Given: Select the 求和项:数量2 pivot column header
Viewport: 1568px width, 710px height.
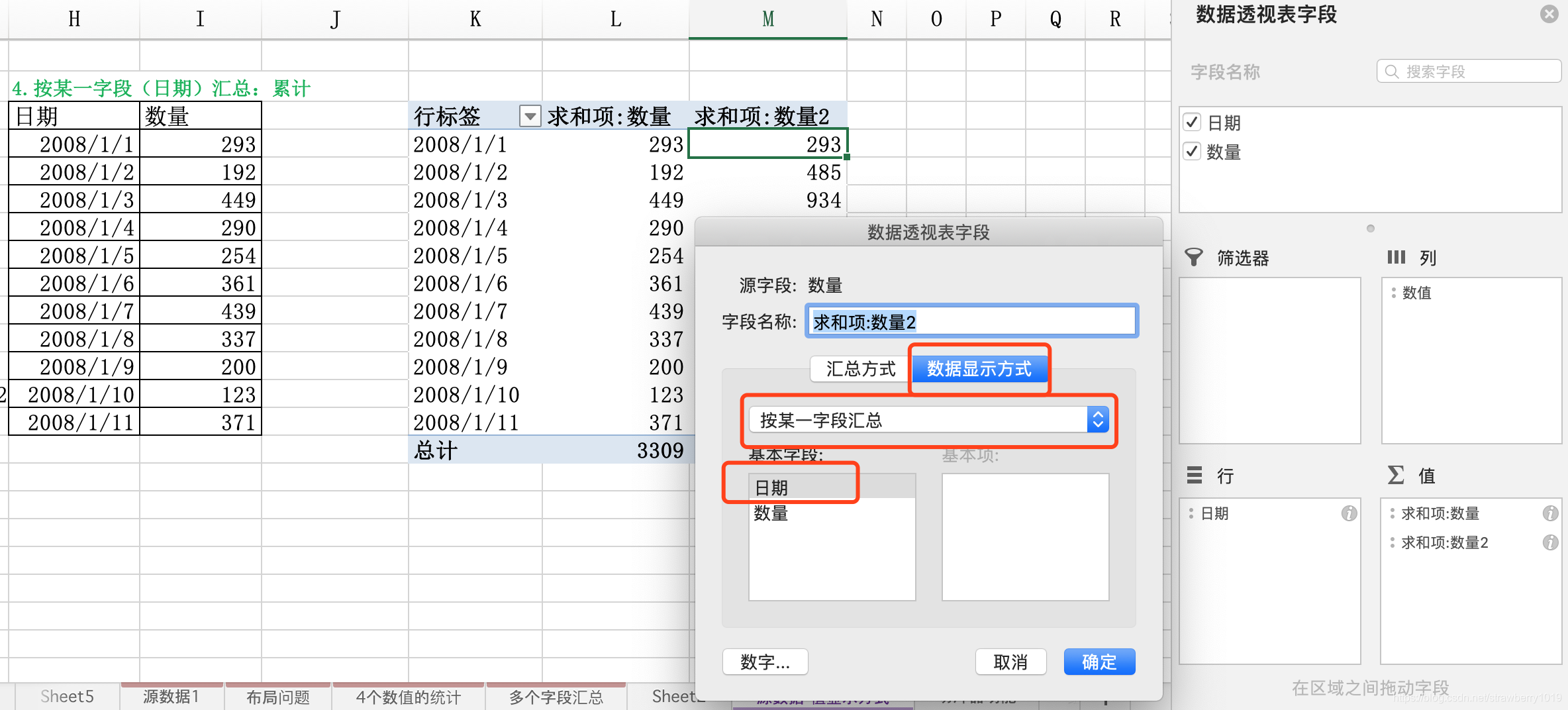Looking at the screenshot, I should point(768,117).
